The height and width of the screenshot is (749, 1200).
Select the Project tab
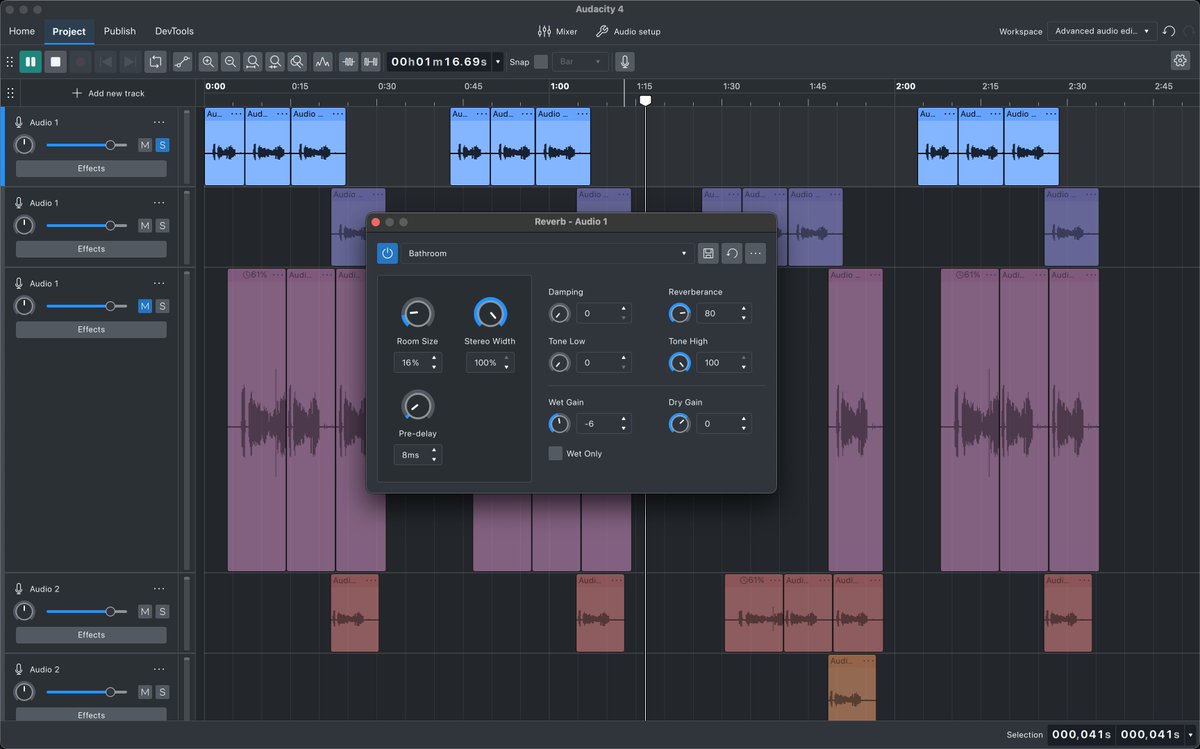[x=69, y=31]
